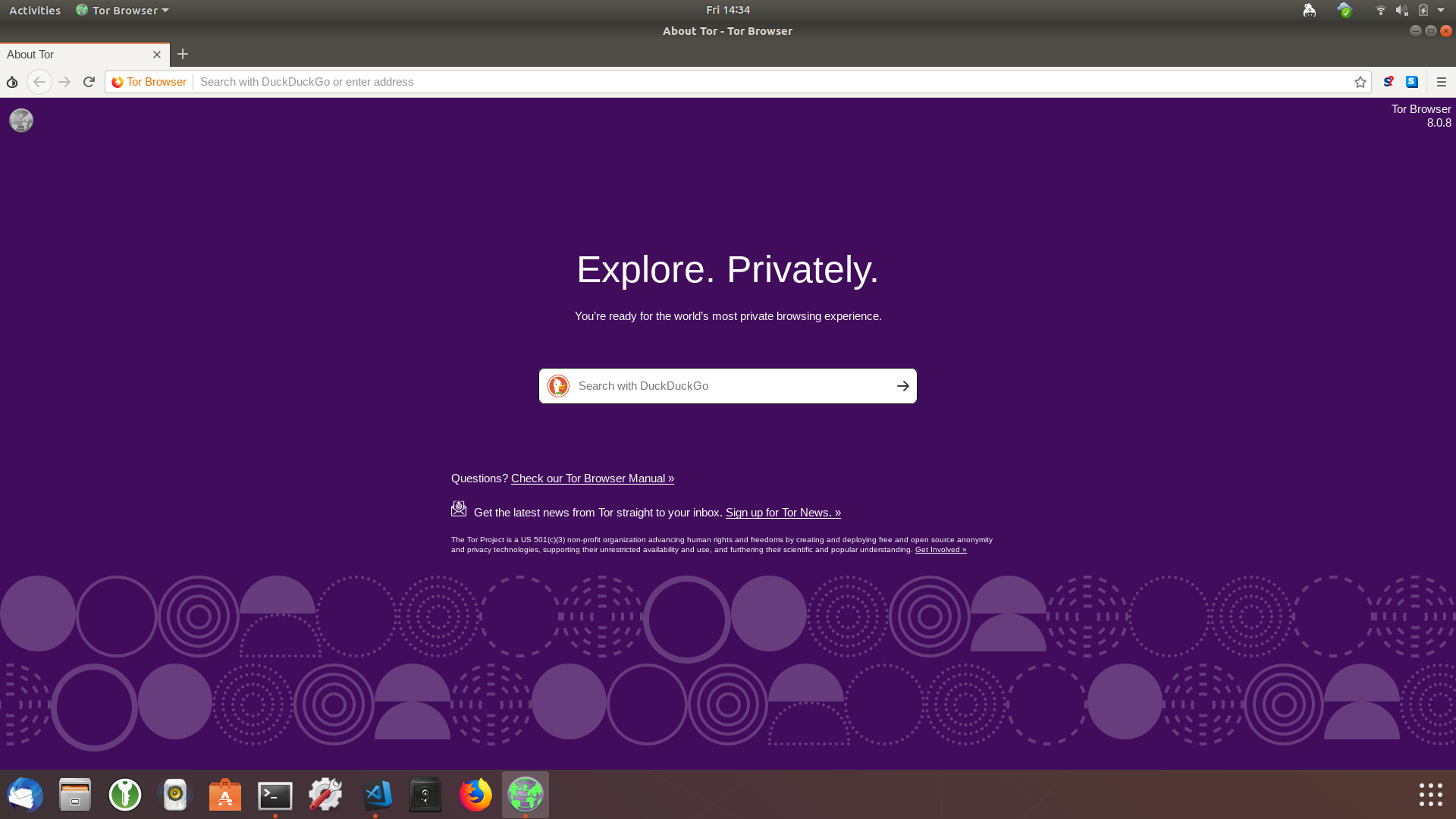This screenshot has width=1456, height=819.
Task: Click the Tor Browser onion icon in toolbar
Action: pyautogui.click(x=12, y=81)
